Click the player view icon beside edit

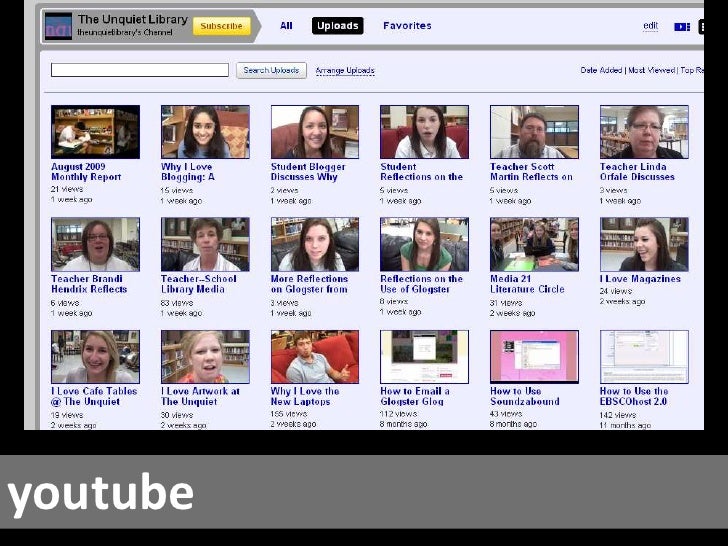point(682,27)
